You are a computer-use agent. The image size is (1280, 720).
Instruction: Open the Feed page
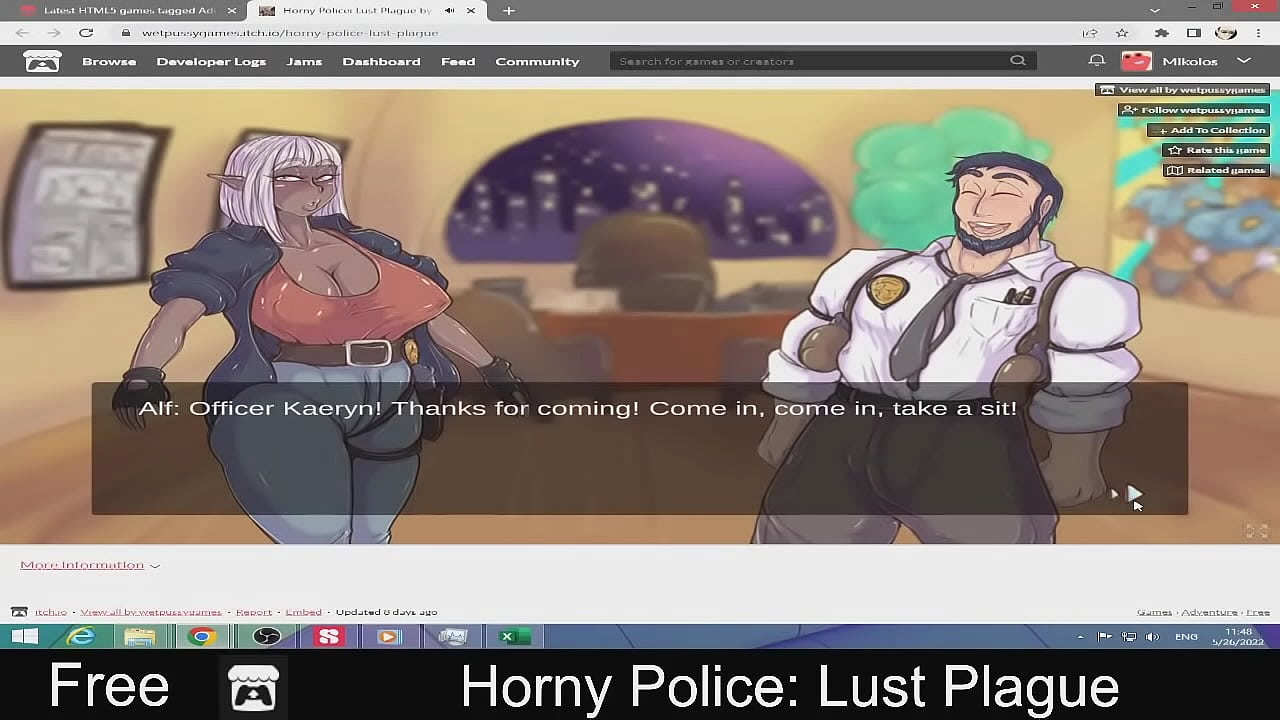click(458, 61)
